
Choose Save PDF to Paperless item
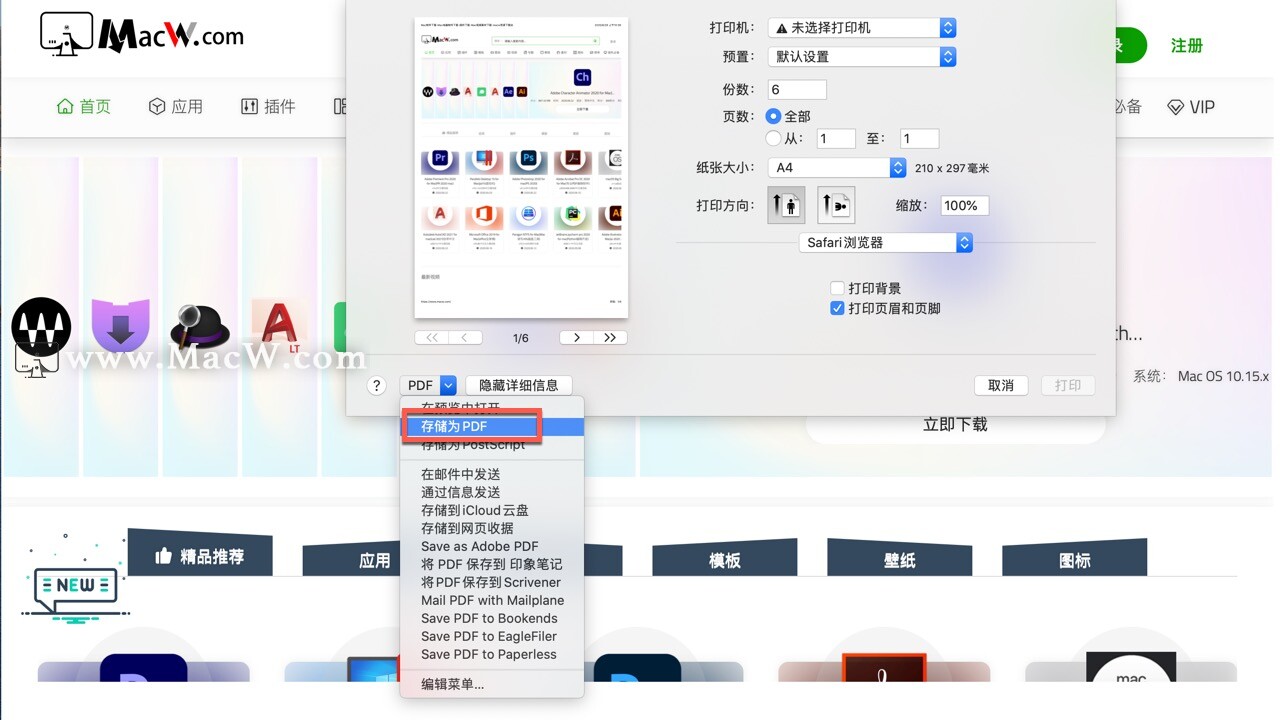point(492,654)
